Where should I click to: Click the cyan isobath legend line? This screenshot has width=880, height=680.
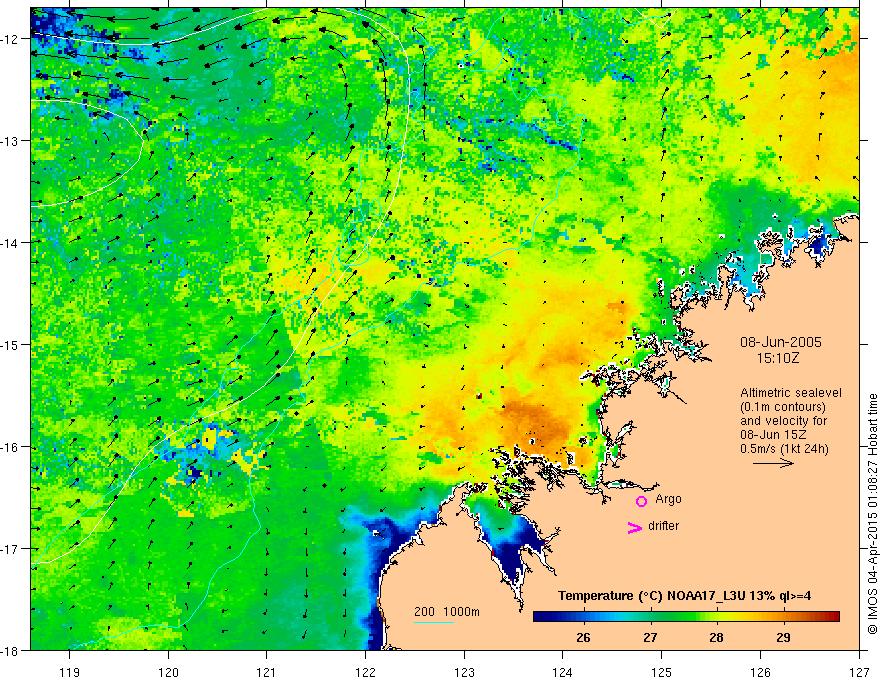[x=434, y=622]
